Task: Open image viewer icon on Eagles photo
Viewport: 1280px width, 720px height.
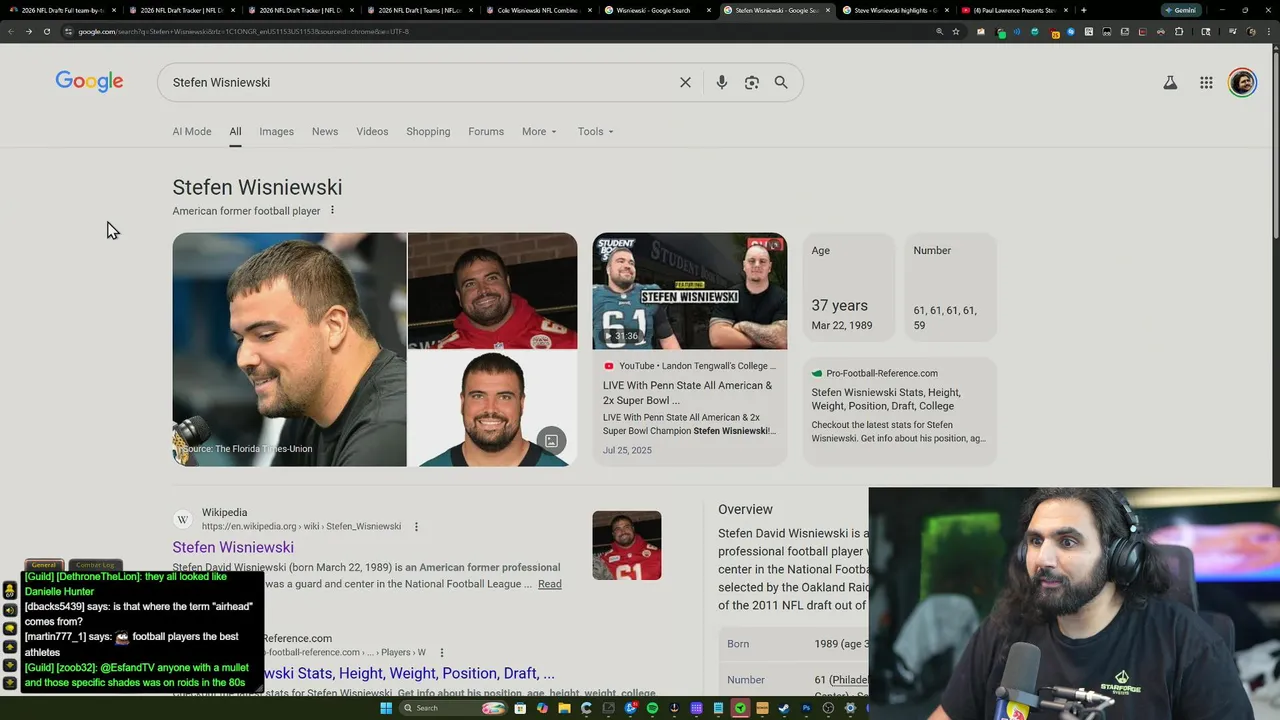Action: (551, 441)
